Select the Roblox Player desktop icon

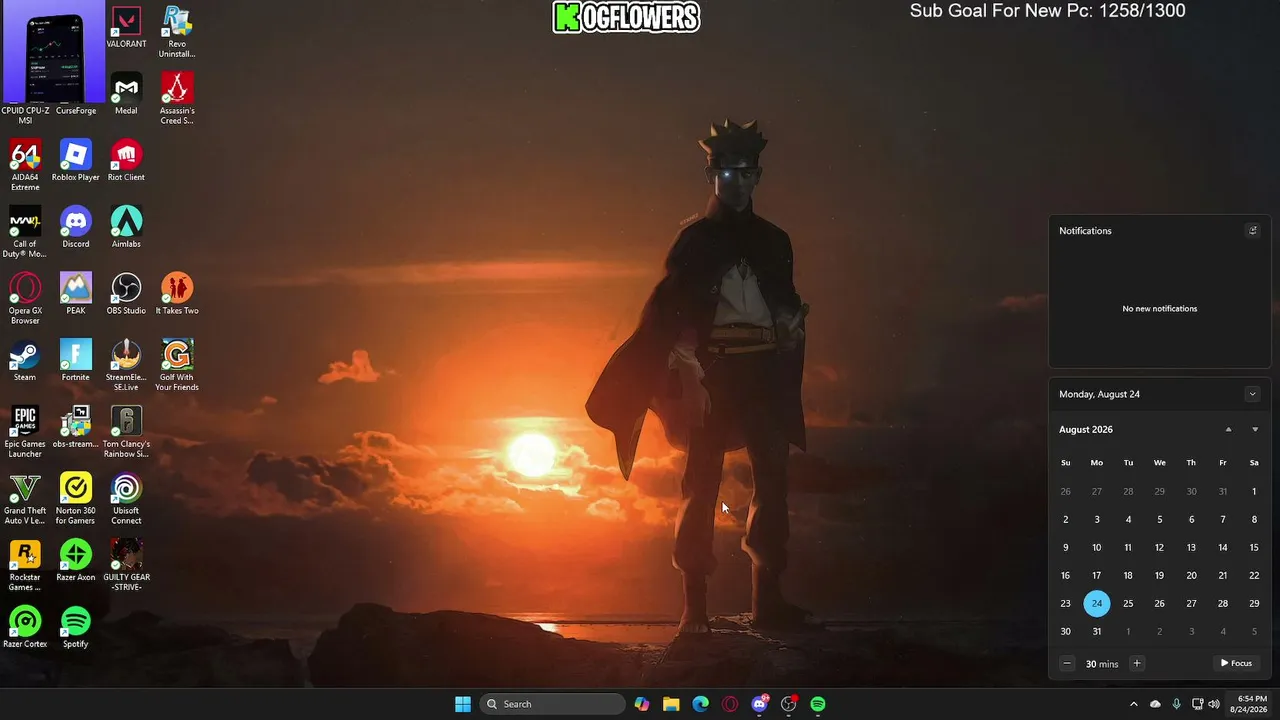[x=76, y=161]
